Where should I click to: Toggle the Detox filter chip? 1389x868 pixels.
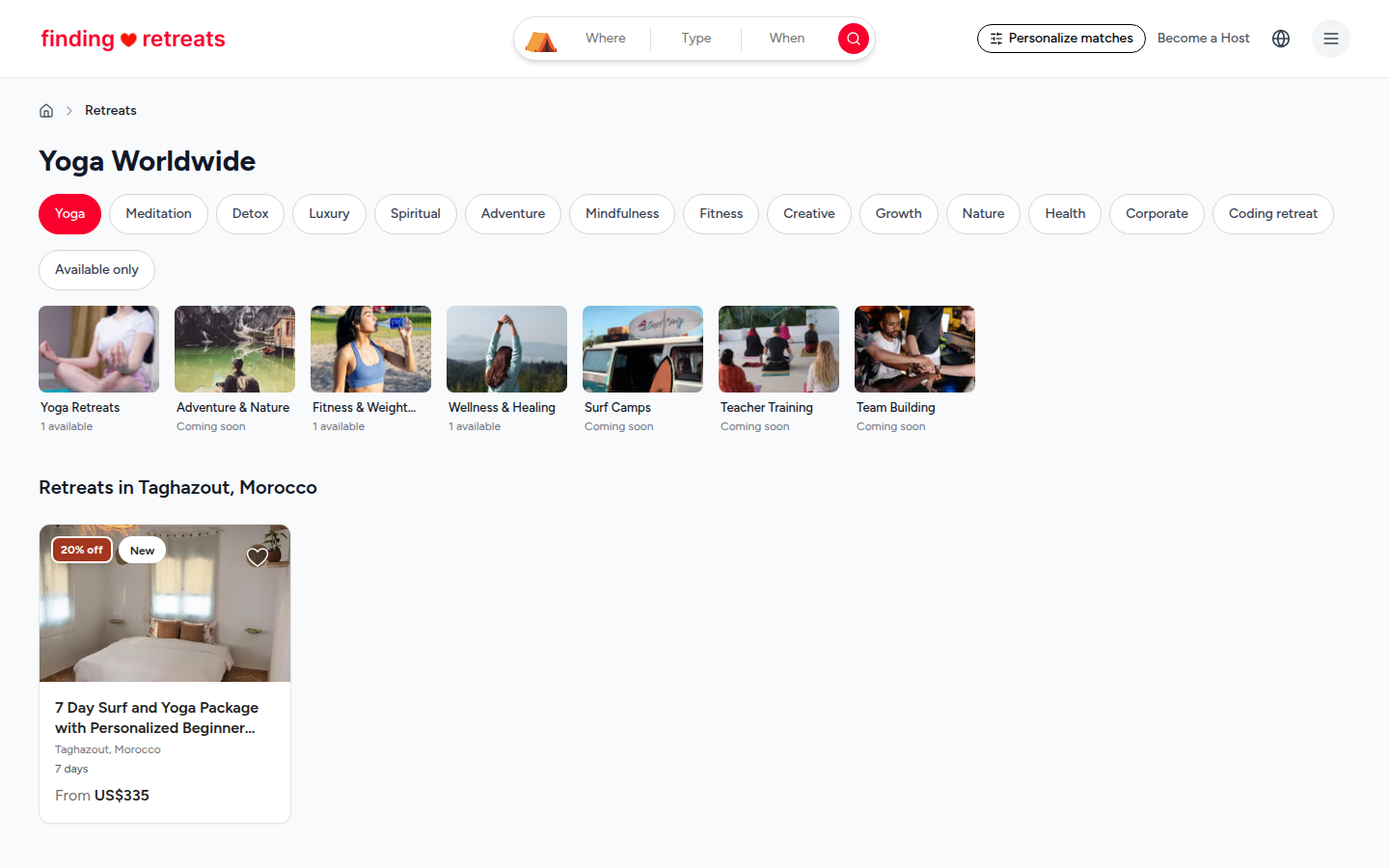click(250, 214)
